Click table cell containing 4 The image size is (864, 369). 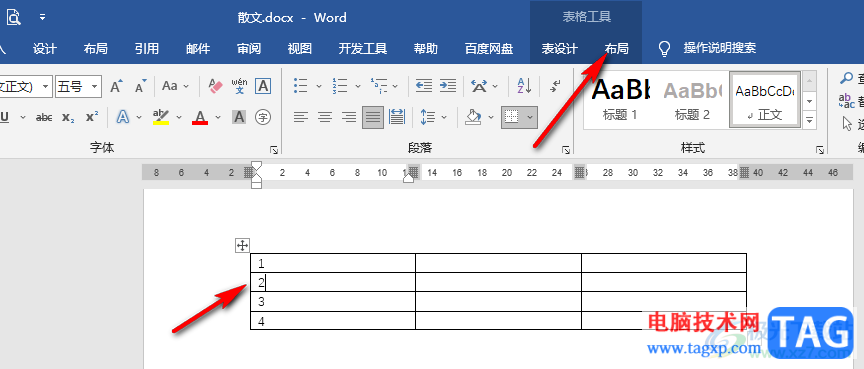333,321
